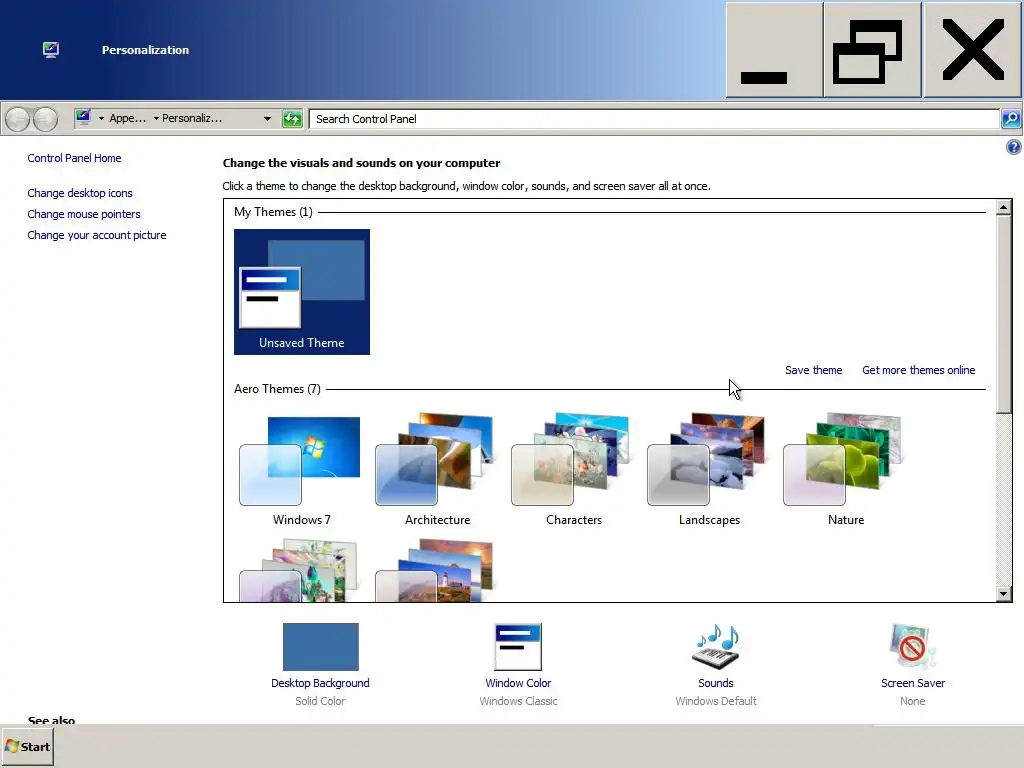Click the theme list scroll down arrow

[x=1004, y=594]
